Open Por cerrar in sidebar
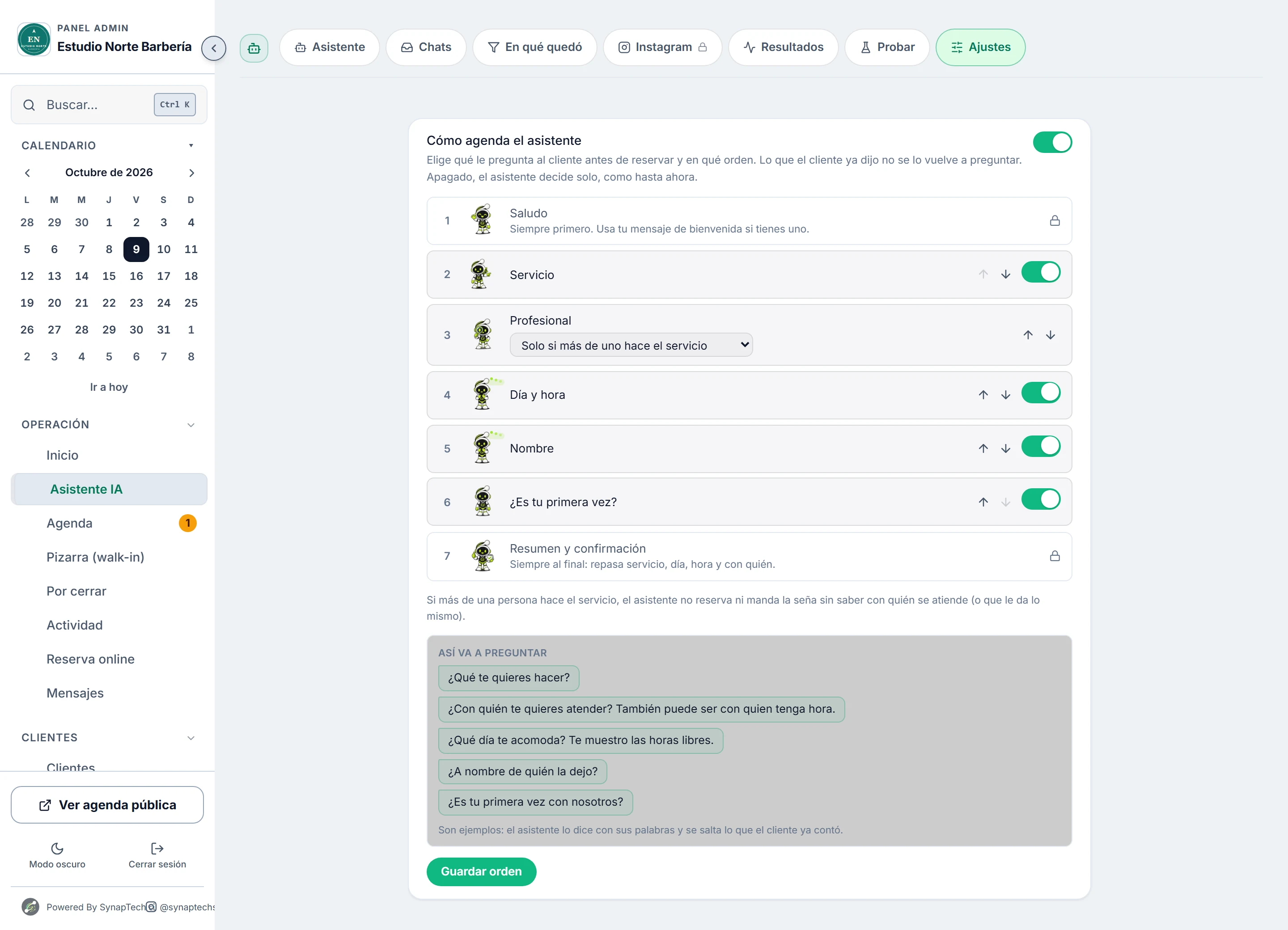 pos(109,592)
